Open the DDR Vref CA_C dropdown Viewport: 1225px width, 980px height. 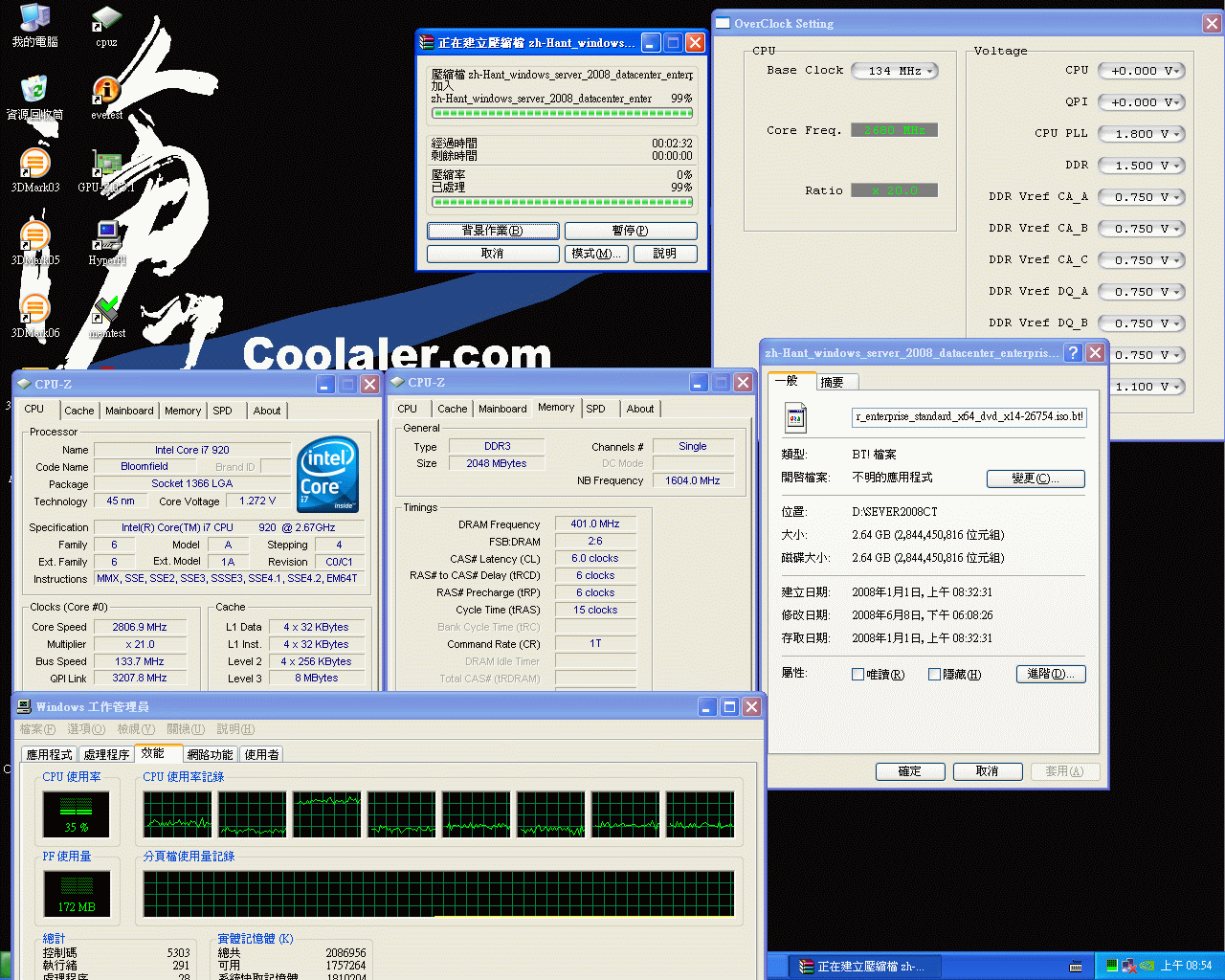click(x=1142, y=260)
